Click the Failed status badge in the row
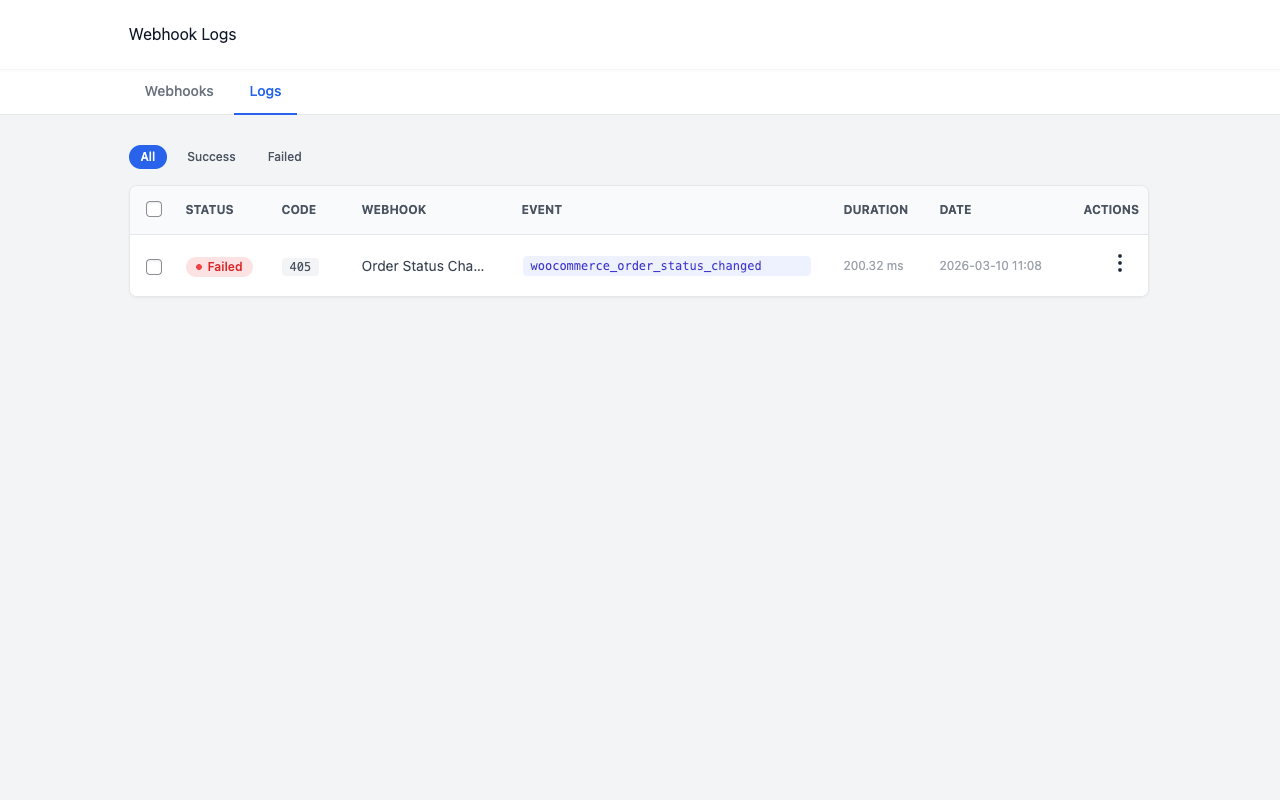The width and height of the screenshot is (1280, 800). click(x=219, y=267)
